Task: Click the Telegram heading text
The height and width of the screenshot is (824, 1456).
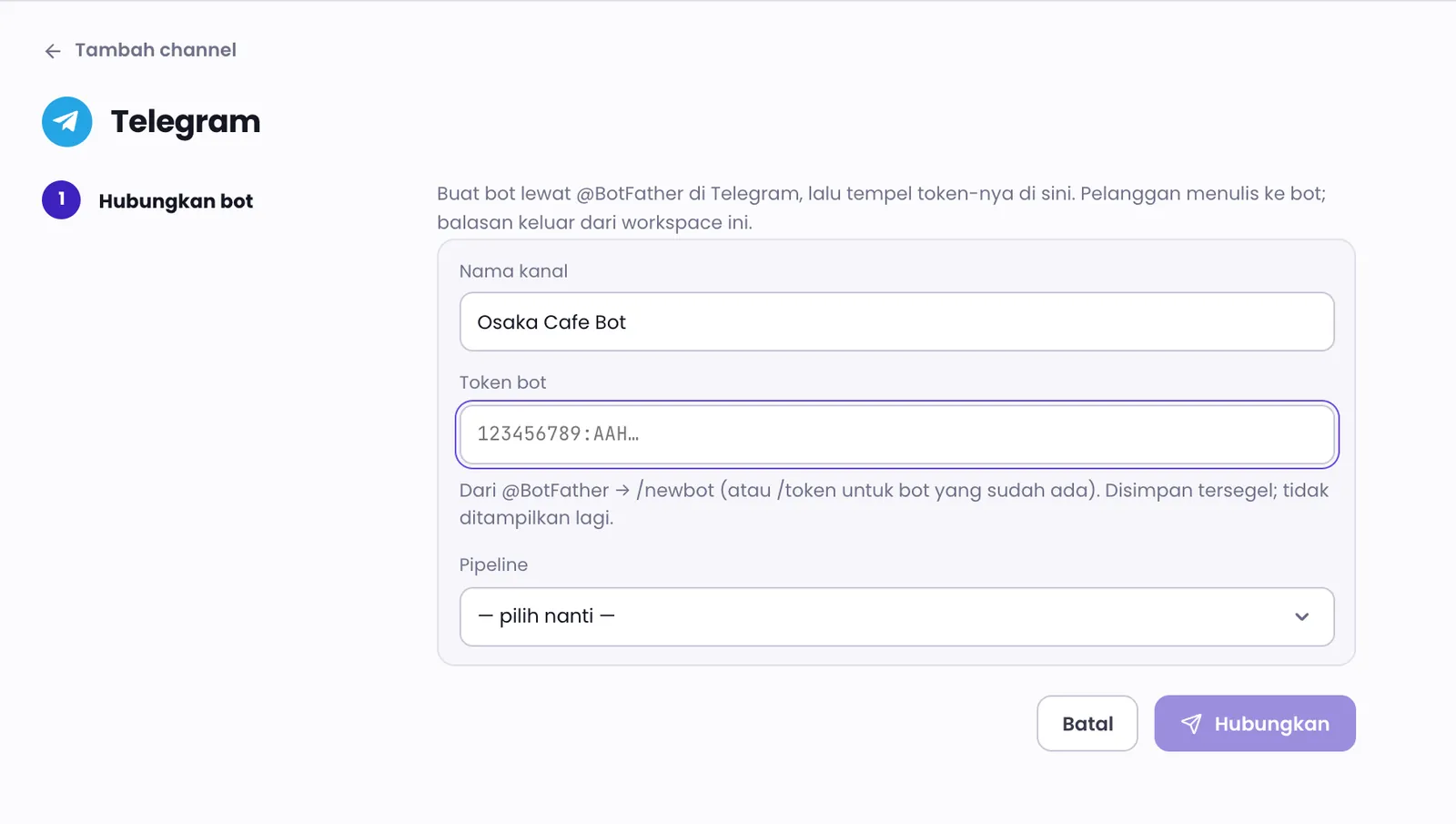Action: [x=186, y=122]
